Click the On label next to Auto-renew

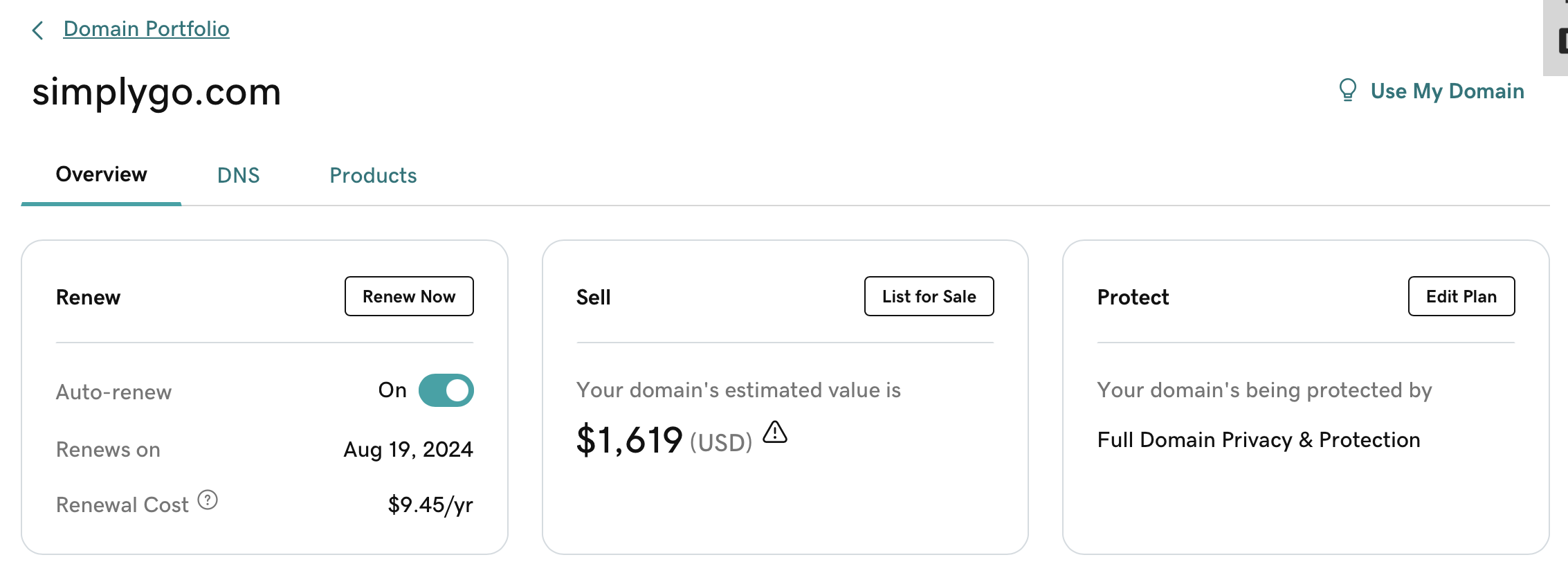click(391, 390)
